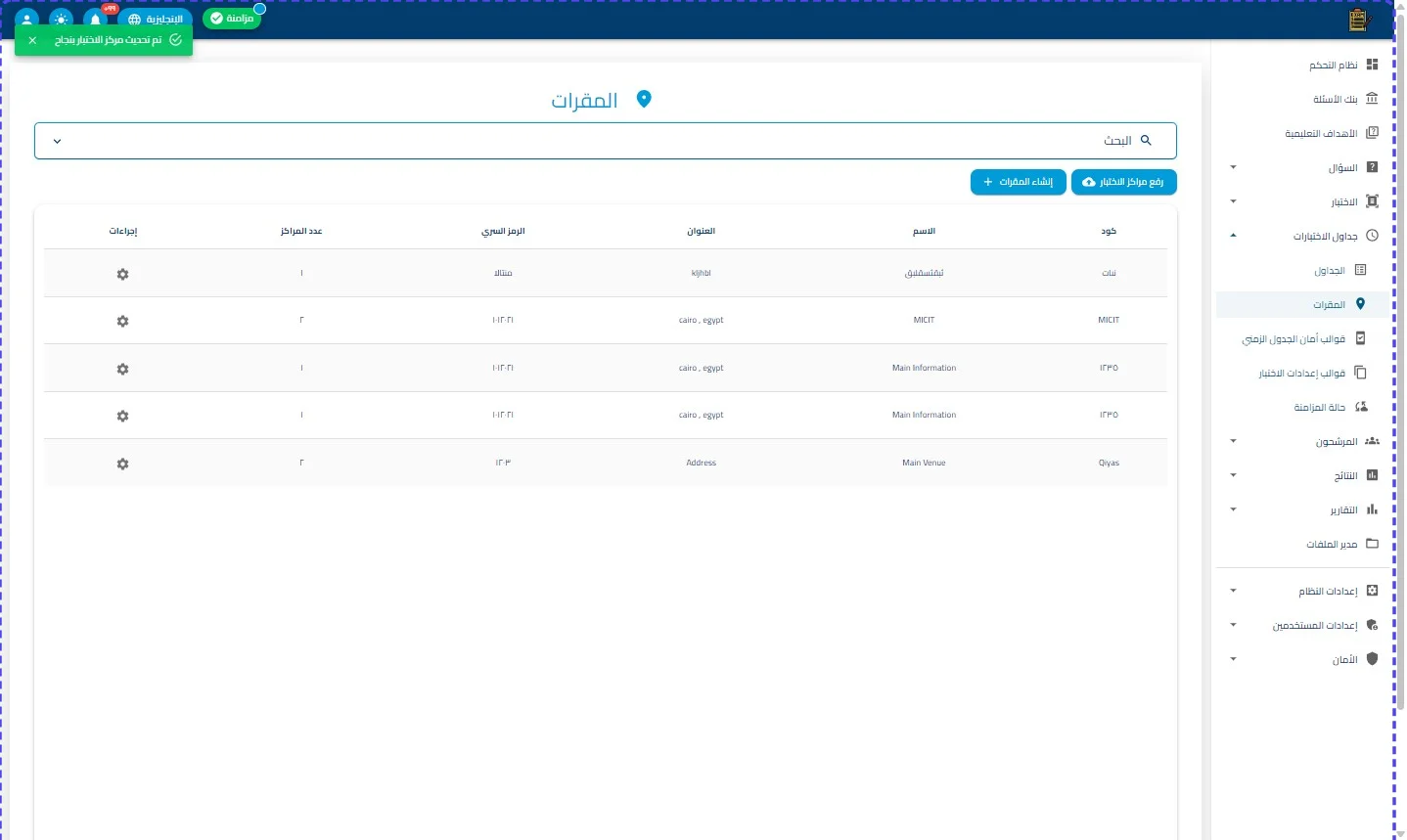Screen dimensions: 1407x840
Task: Expand the التقارير reports section
Action: click(x=1303, y=509)
